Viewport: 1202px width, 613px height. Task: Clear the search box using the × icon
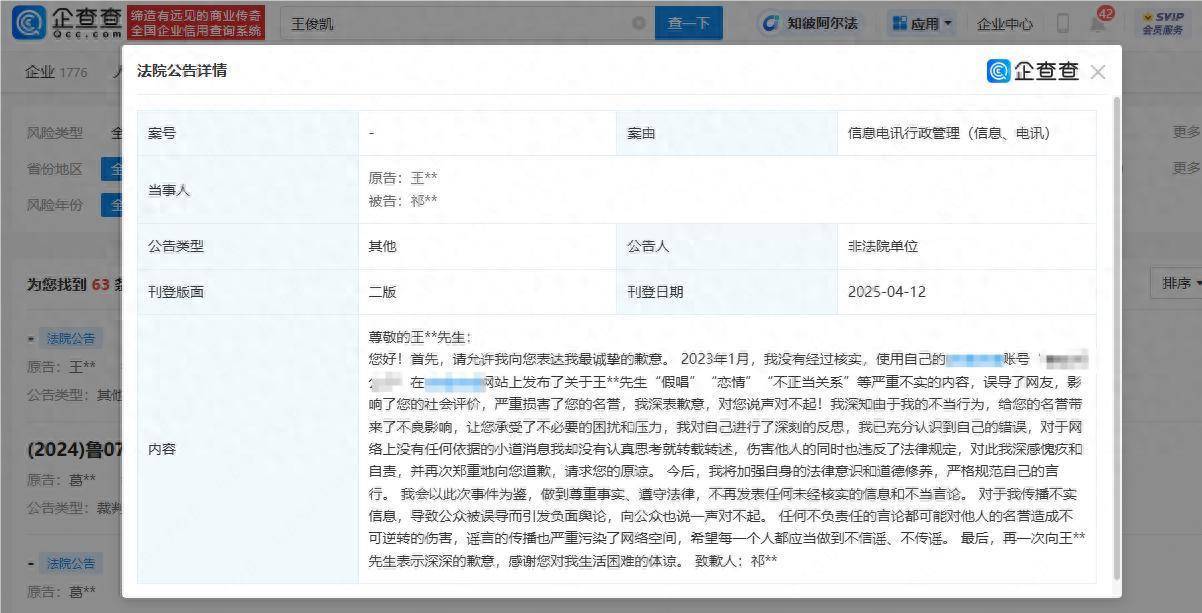(x=638, y=22)
